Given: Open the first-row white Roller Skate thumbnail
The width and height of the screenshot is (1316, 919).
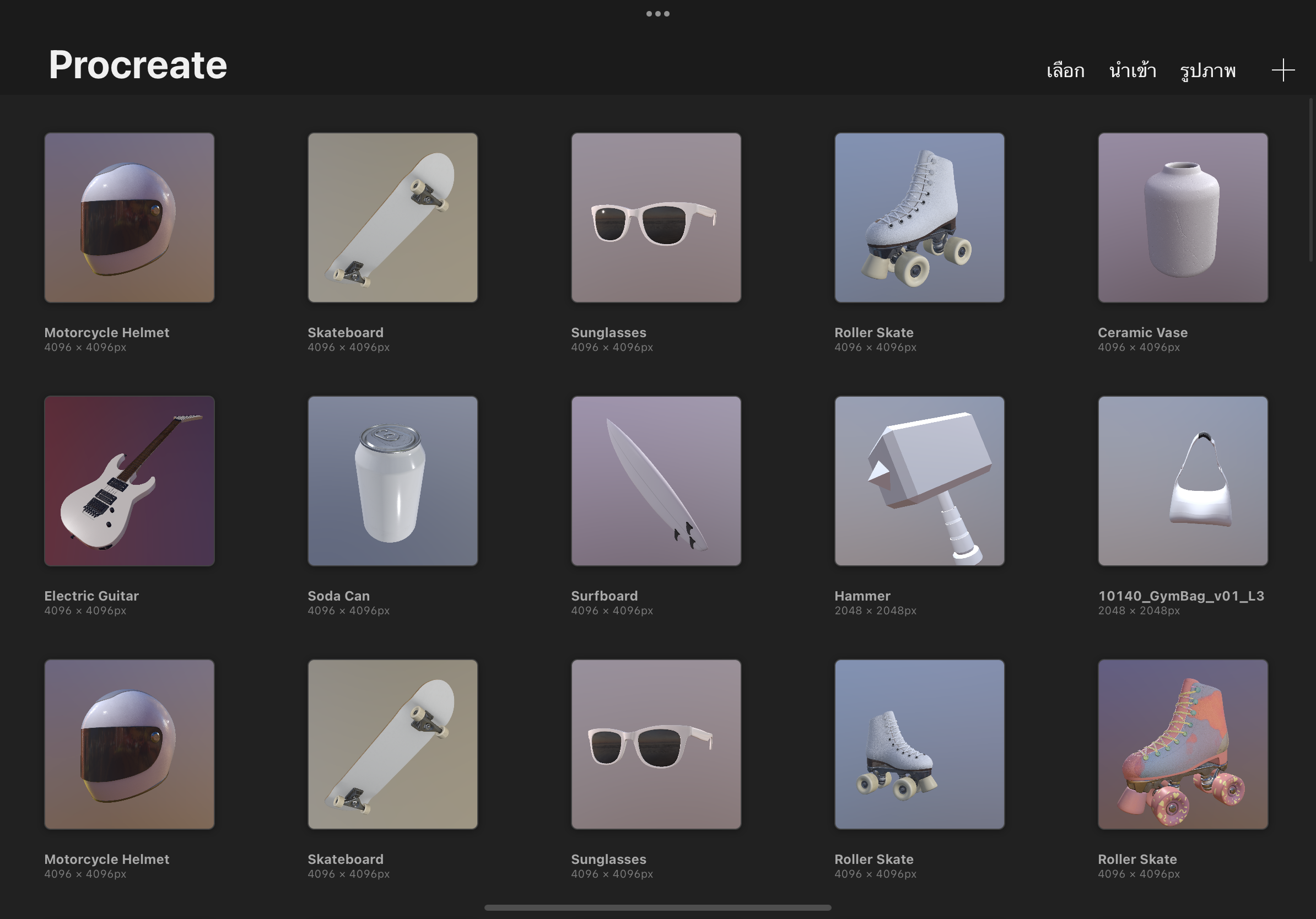Looking at the screenshot, I should [919, 218].
